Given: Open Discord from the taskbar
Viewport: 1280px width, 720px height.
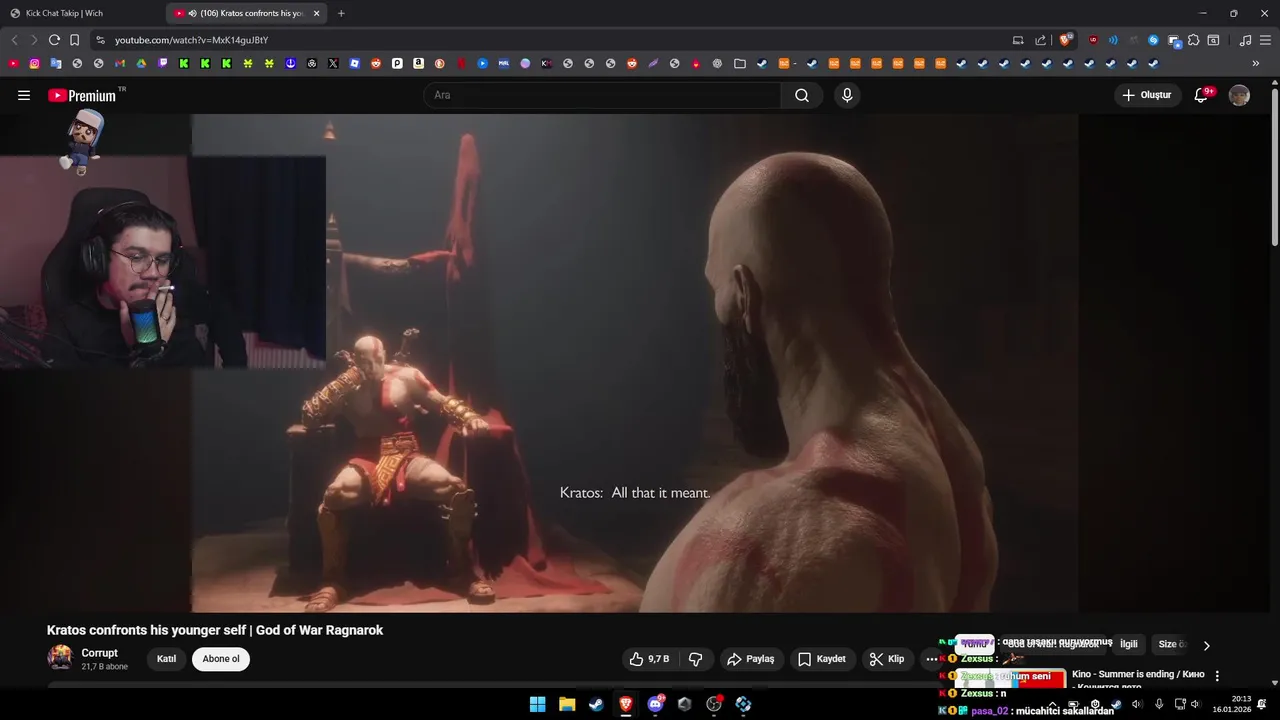Looking at the screenshot, I should (655, 704).
